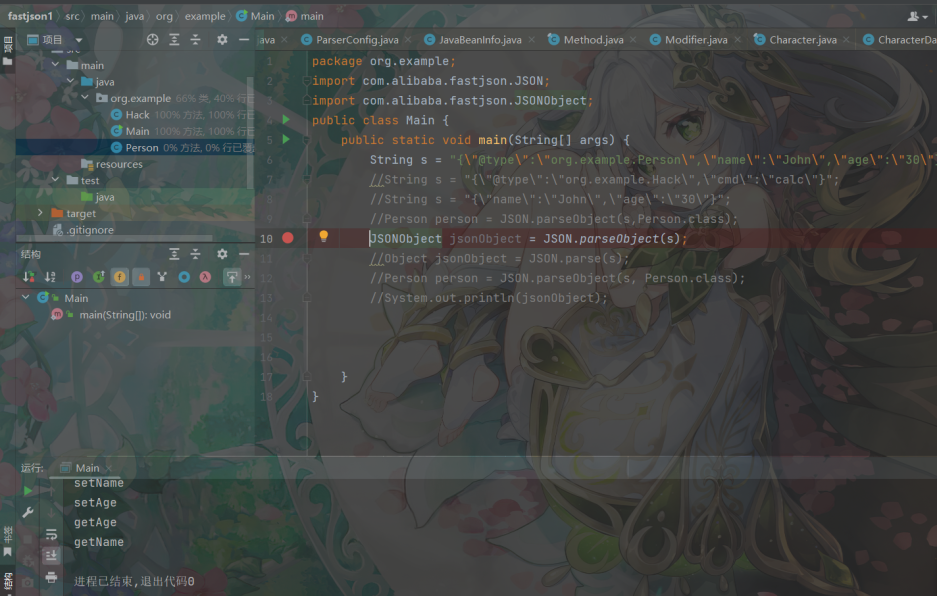Toggle show fields (orange f) filter

click(120, 277)
